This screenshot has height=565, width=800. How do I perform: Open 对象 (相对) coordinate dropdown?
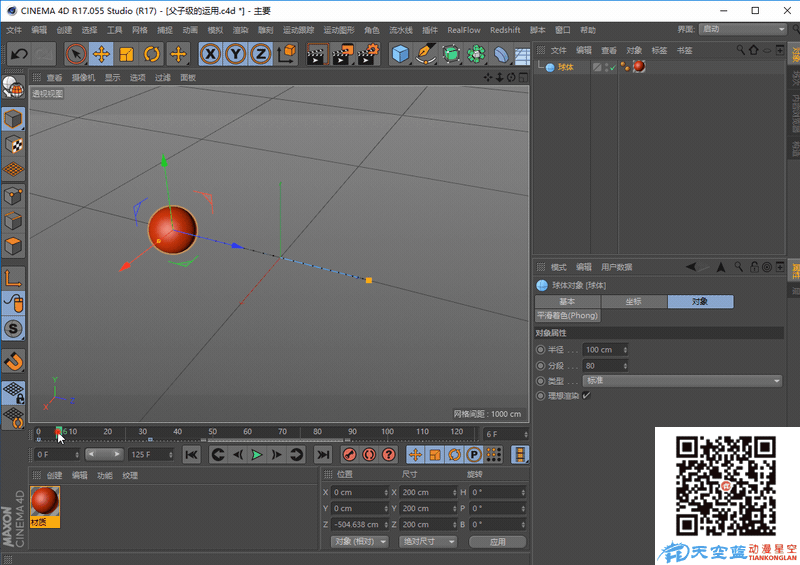point(360,542)
